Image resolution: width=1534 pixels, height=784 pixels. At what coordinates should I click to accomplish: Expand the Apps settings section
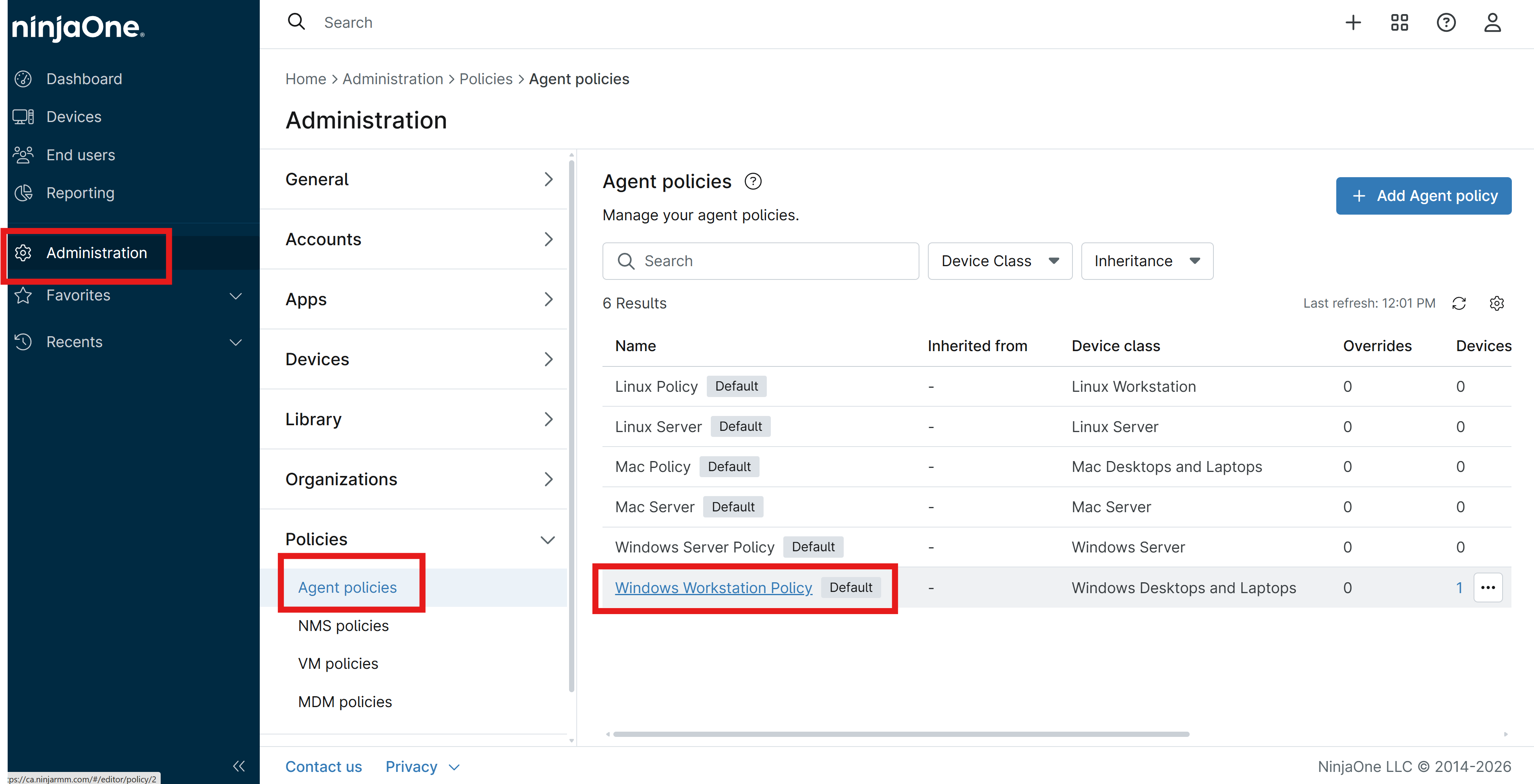pyautogui.click(x=413, y=299)
